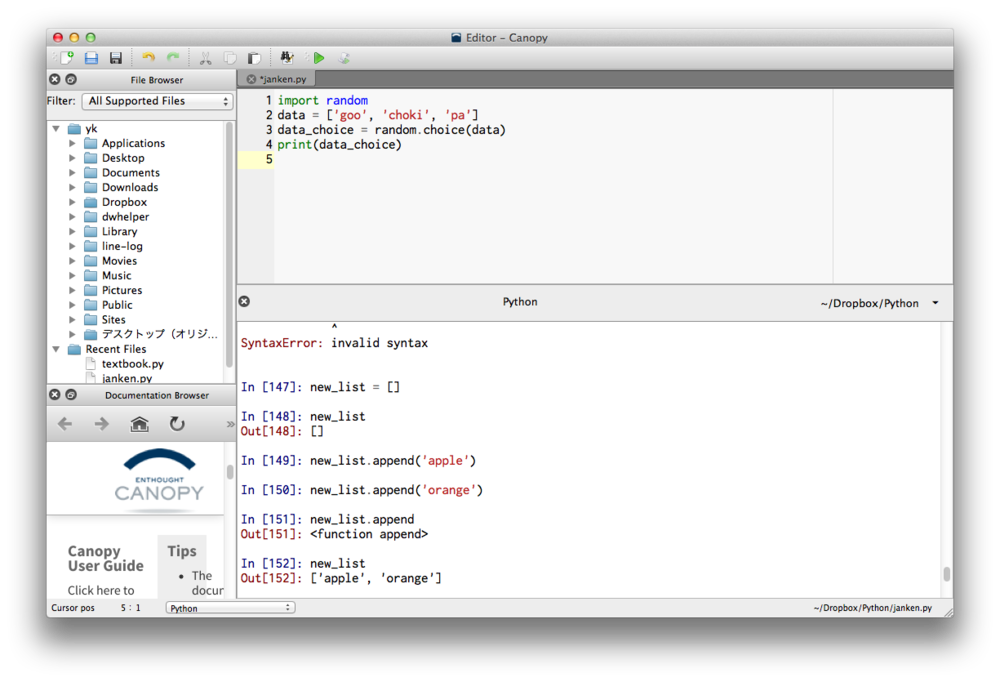Run the current file with the green arrow
The height and width of the screenshot is (682, 1000).
pos(319,58)
